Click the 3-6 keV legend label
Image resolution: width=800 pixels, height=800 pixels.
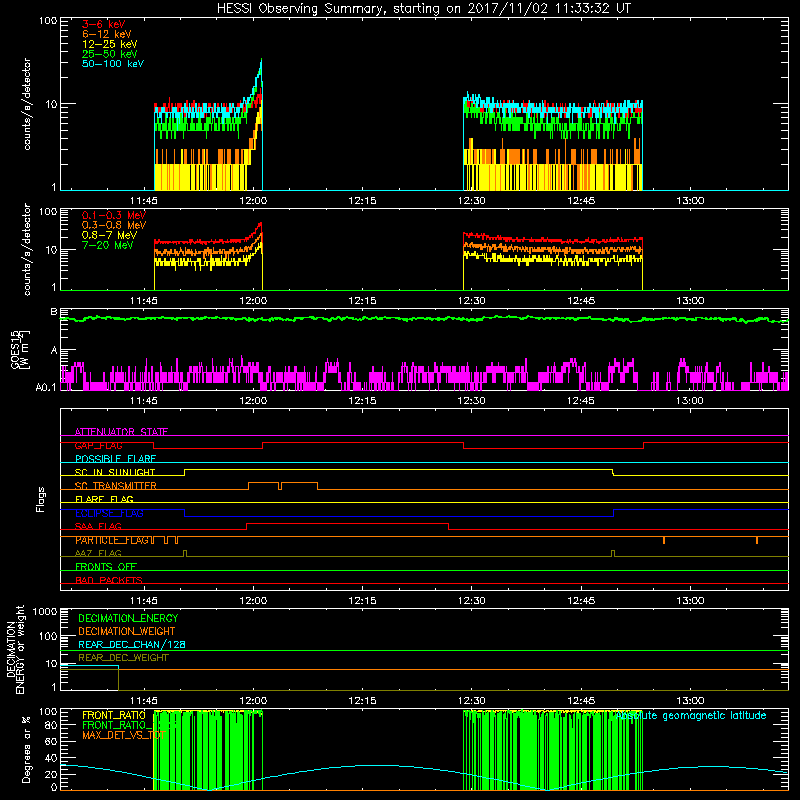(x=104, y=24)
